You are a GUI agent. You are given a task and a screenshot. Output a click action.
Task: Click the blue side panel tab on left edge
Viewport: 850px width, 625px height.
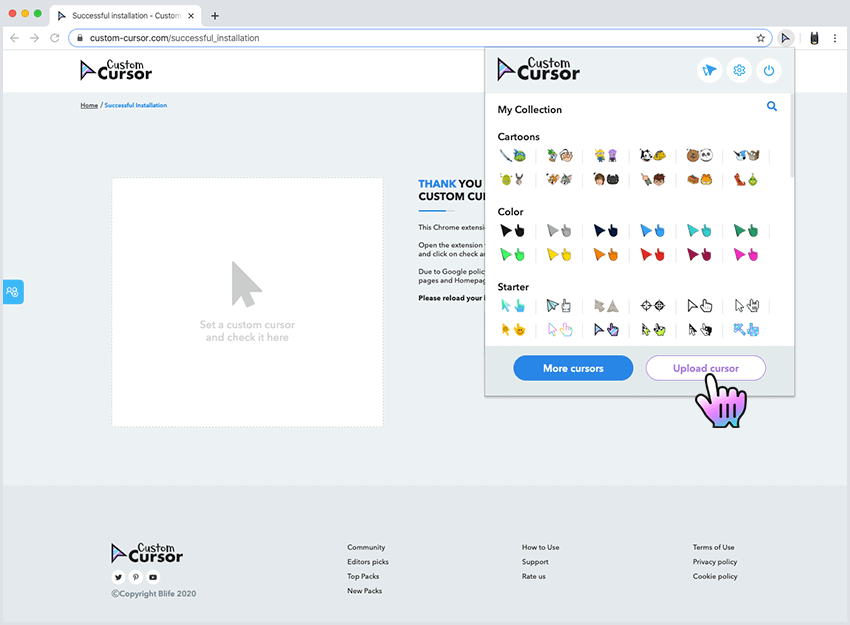pyautogui.click(x=12, y=291)
